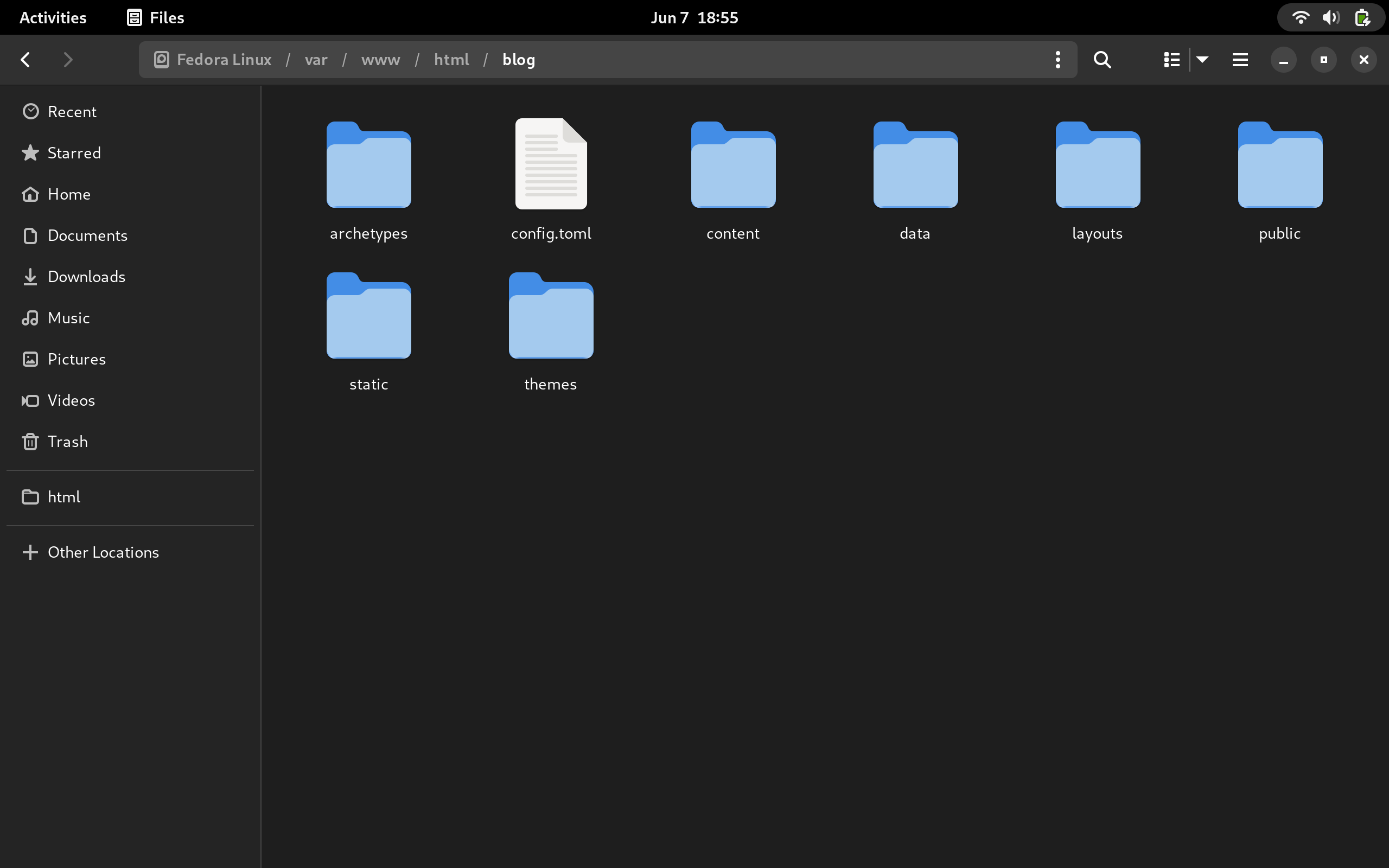This screenshot has height=868, width=1389.
Task: Open the Recent files view
Action: coord(72,111)
